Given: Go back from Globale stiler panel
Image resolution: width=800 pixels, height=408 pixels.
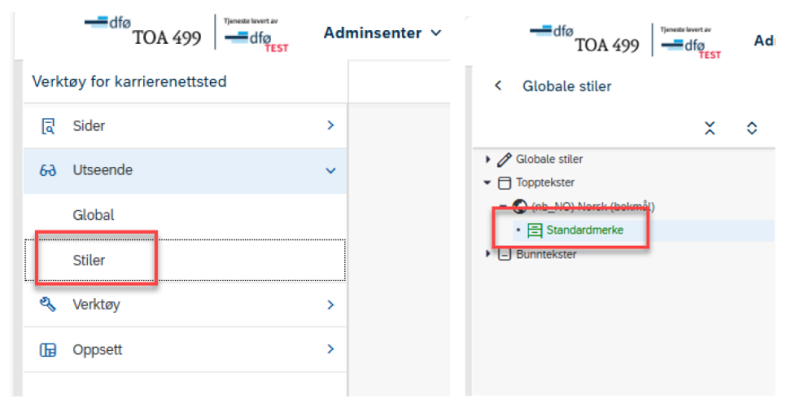Looking at the screenshot, I should pyautogui.click(x=498, y=86).
